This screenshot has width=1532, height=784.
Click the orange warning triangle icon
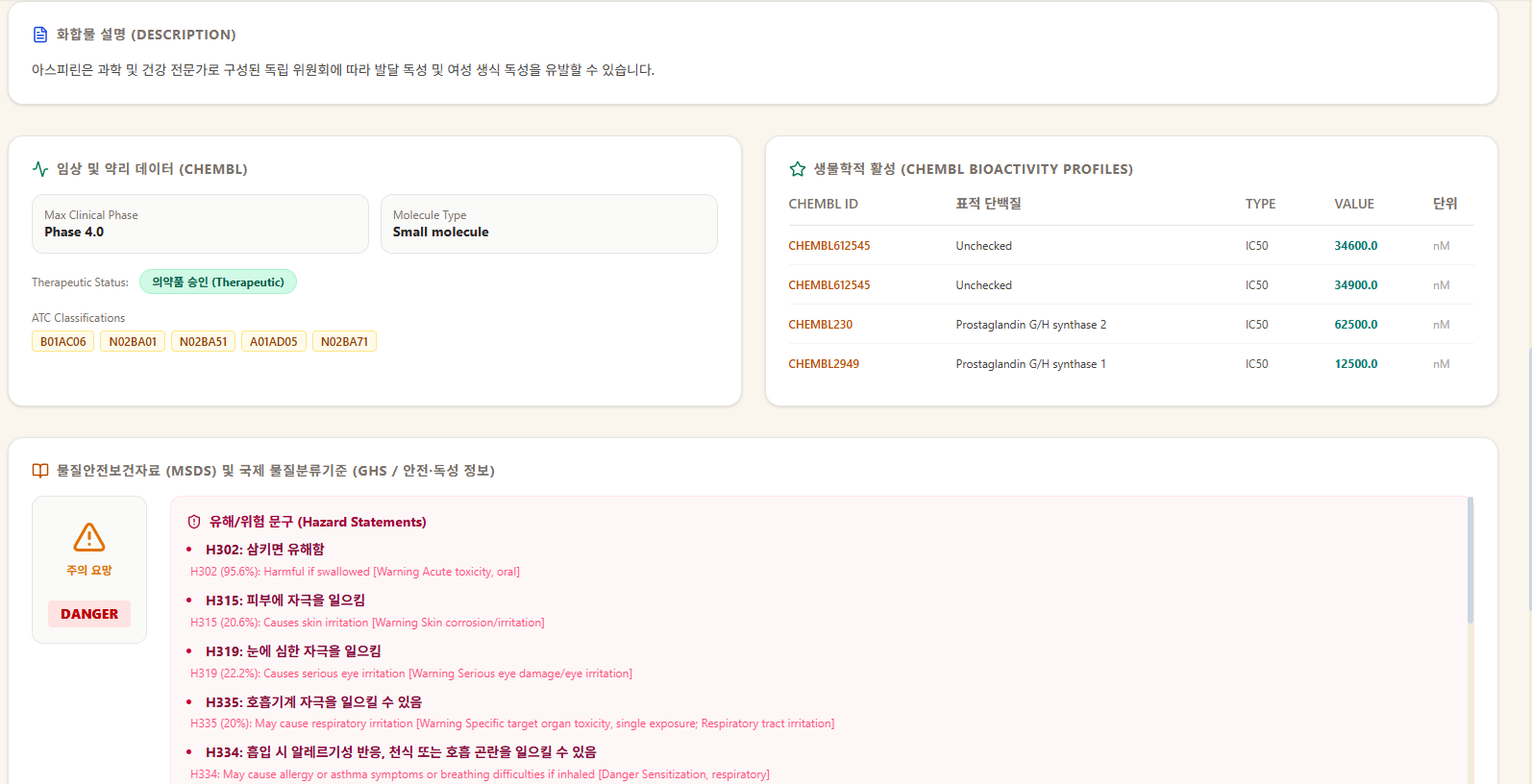coord(89,537)
